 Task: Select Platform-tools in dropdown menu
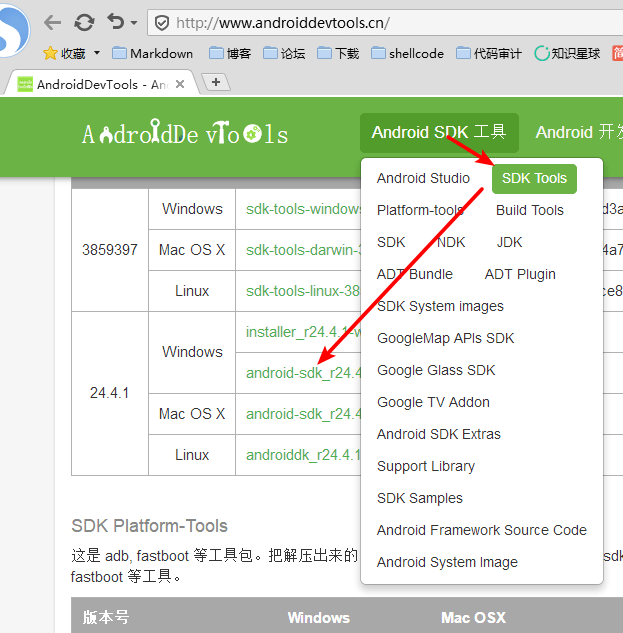point(420,210)
